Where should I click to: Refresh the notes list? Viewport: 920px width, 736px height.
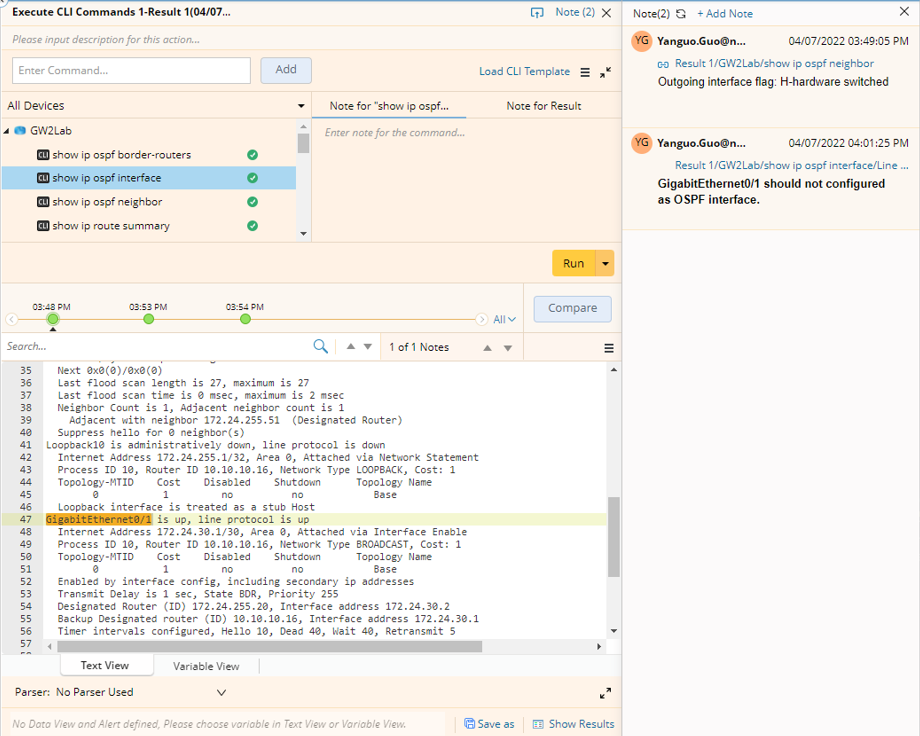681,13
